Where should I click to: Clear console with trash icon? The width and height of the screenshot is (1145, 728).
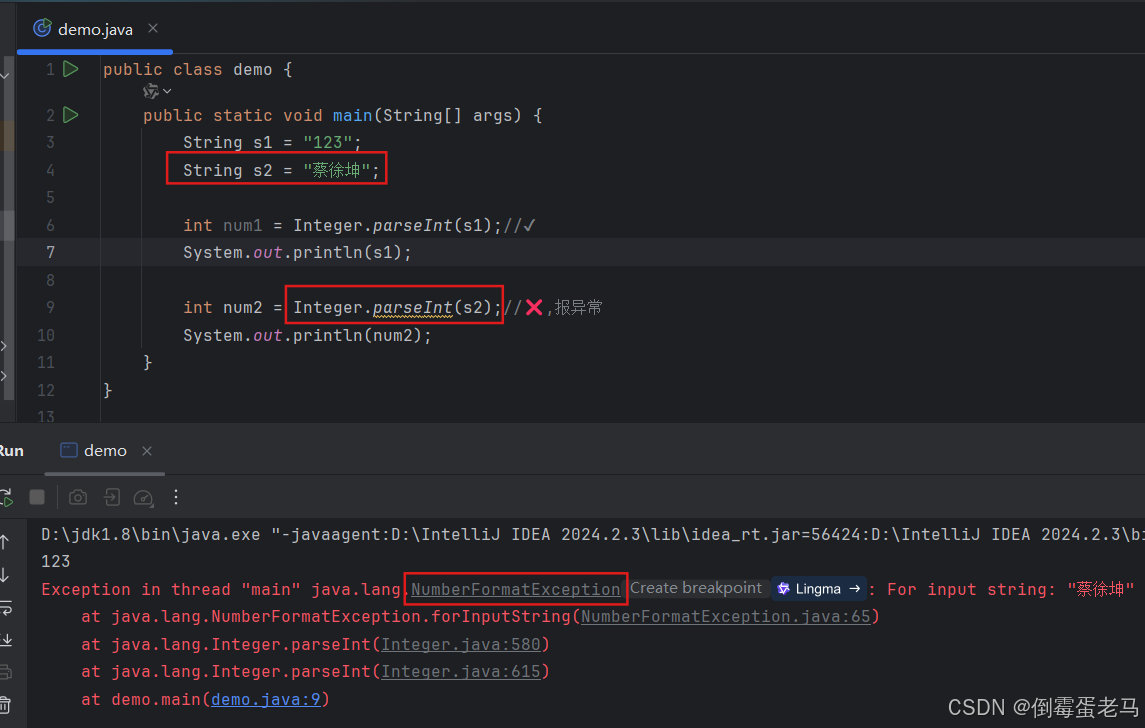4,705
